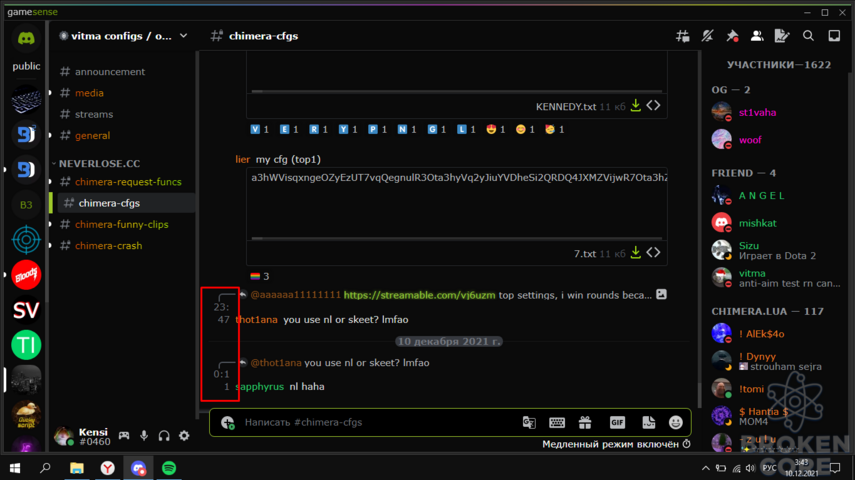Image resolution: width=855 pixels, height=480 pixels.
Task: Open GIF picker
Action: [617, 422]
